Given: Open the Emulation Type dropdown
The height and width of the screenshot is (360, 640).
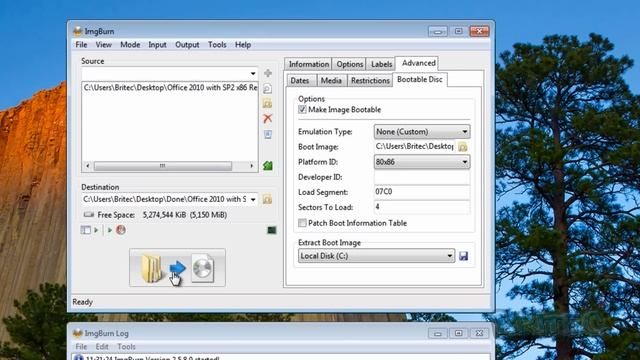Looking at the screenshot, I should tap(422, 132).
